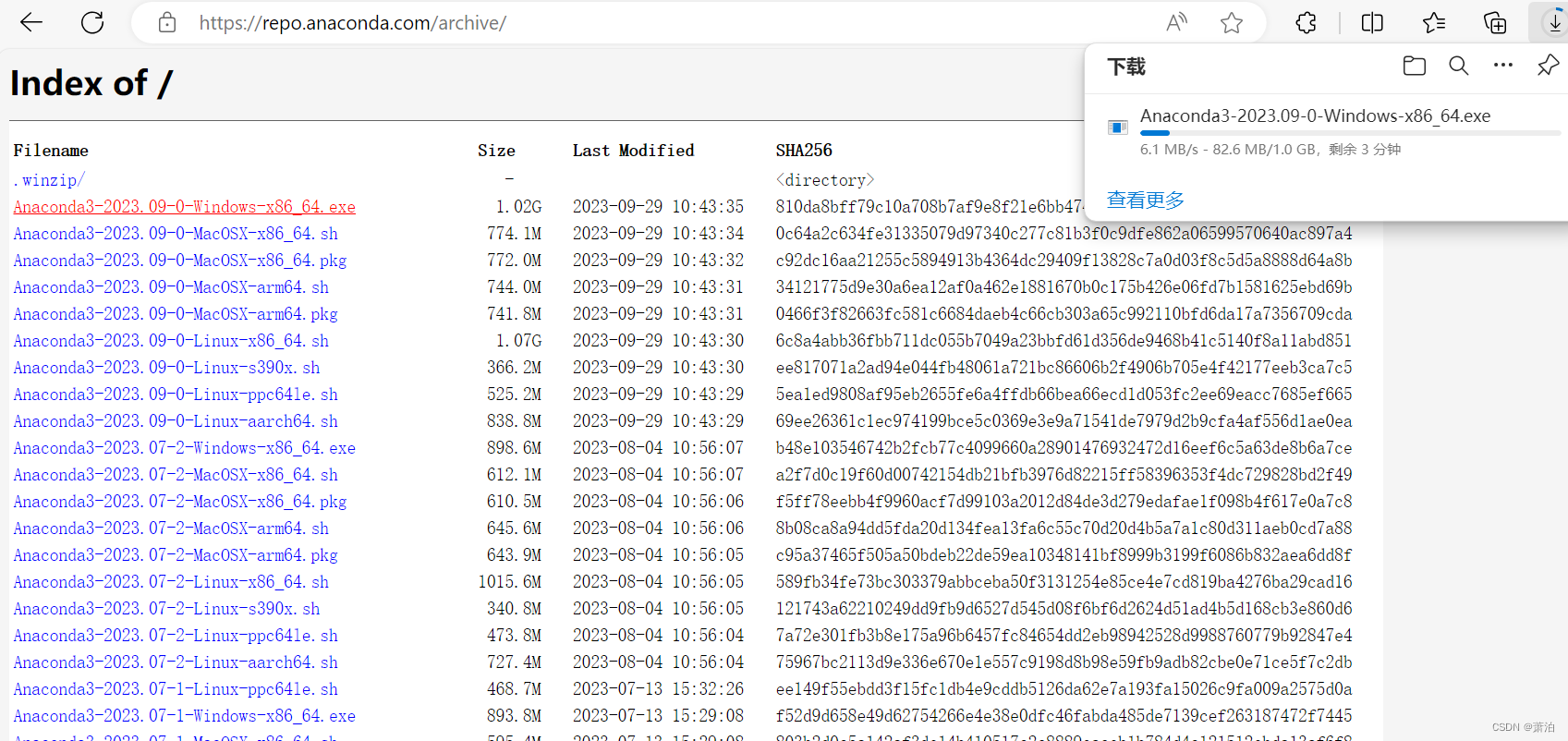
Task: Open the .winzip/ directory
Action: click(x=49, y=180)
